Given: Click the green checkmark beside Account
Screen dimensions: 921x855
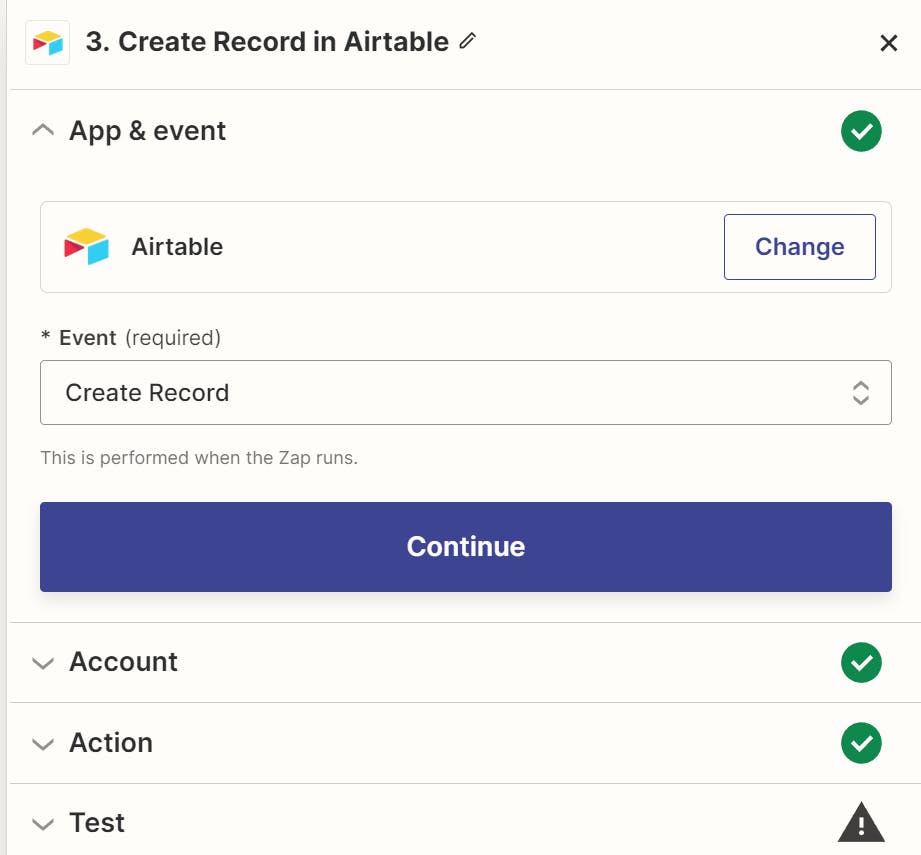Looking at the screenshot, I should [861, 662].
